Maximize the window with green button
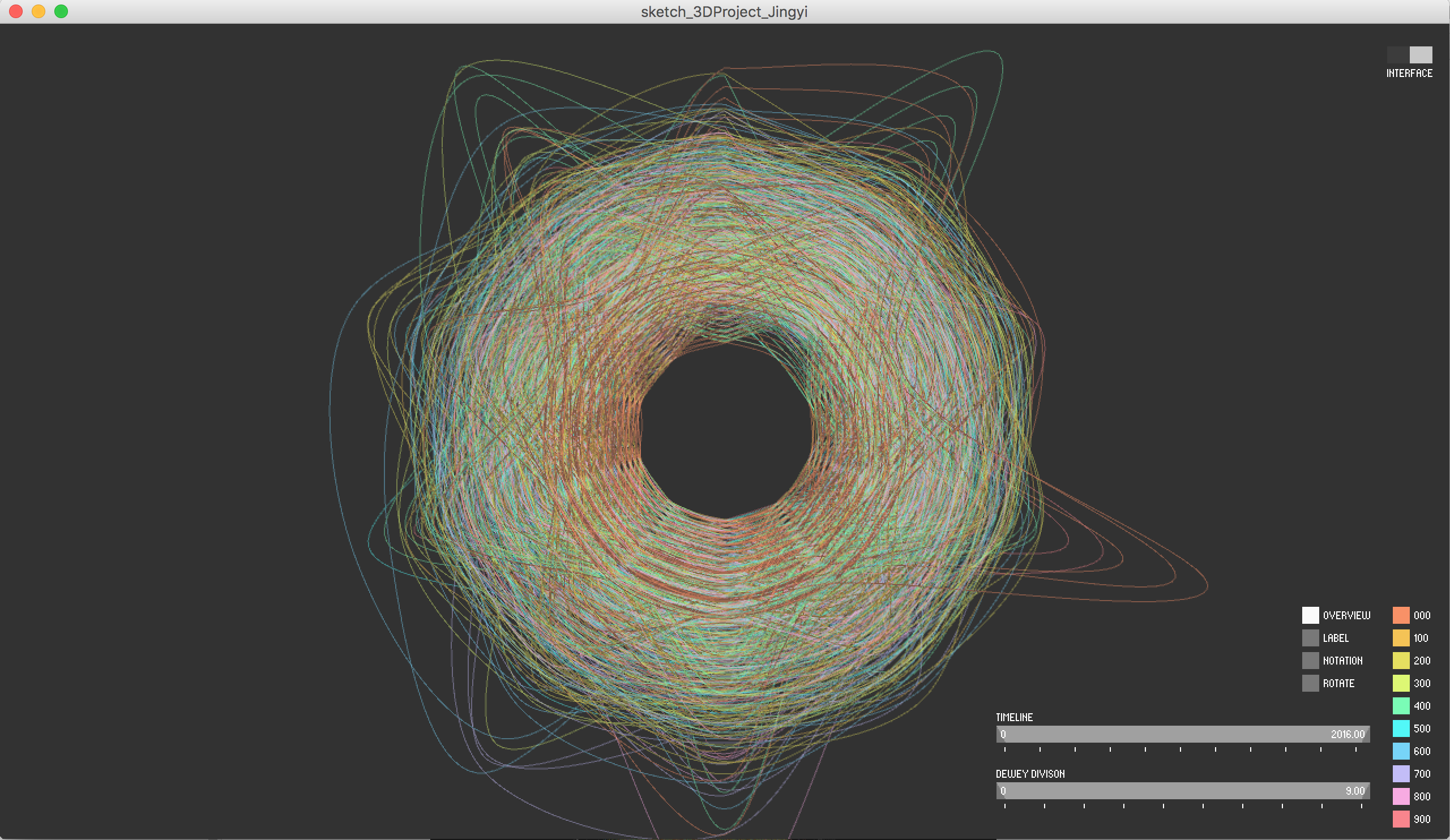 pos(61,11)
